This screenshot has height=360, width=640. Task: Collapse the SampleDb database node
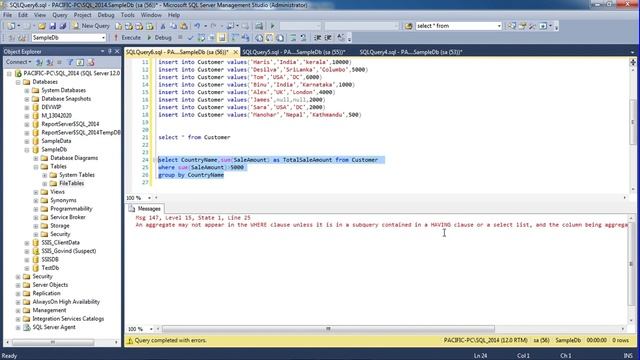[27, 150]
